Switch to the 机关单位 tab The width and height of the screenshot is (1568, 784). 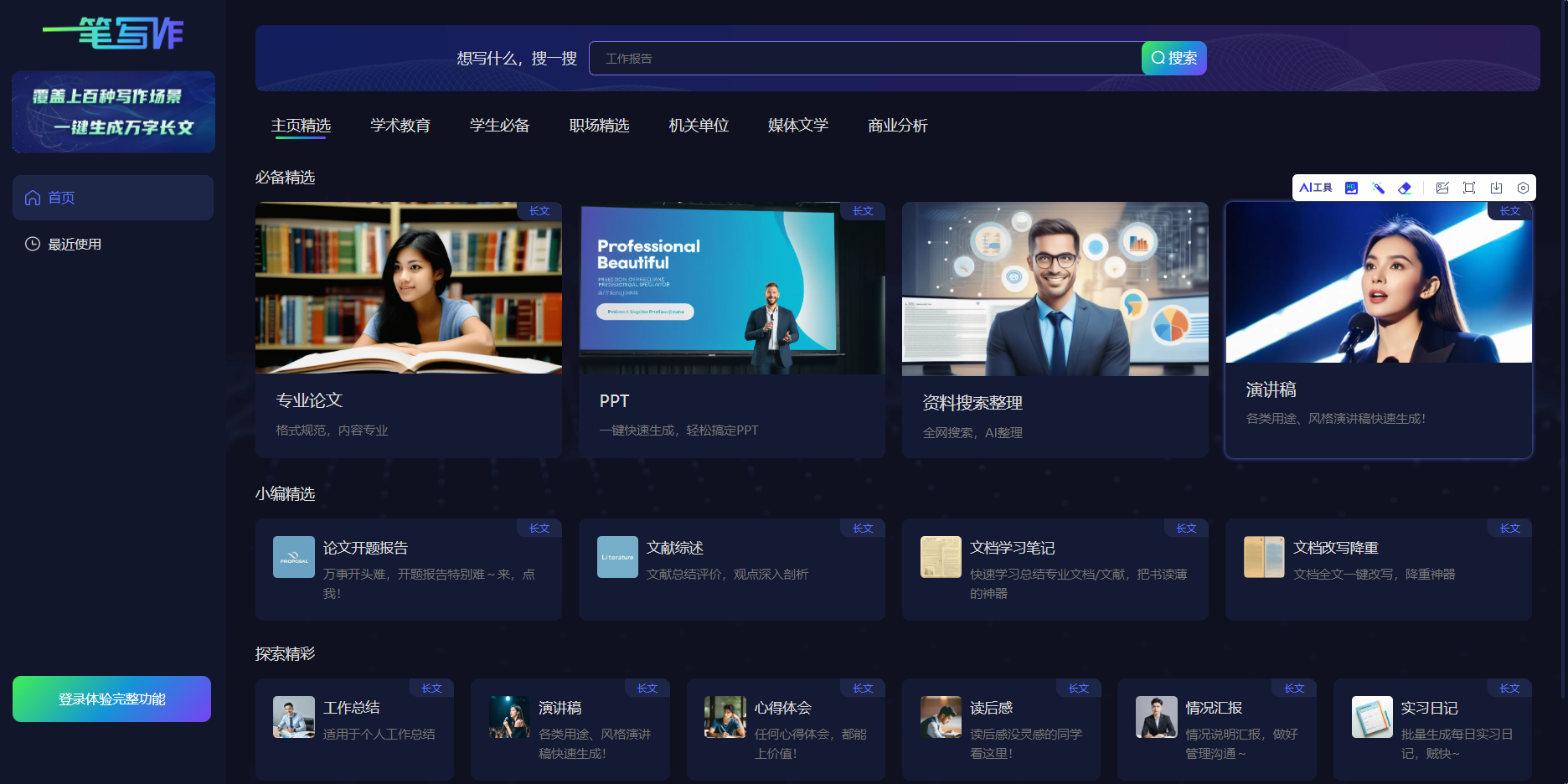click(699, 126)
